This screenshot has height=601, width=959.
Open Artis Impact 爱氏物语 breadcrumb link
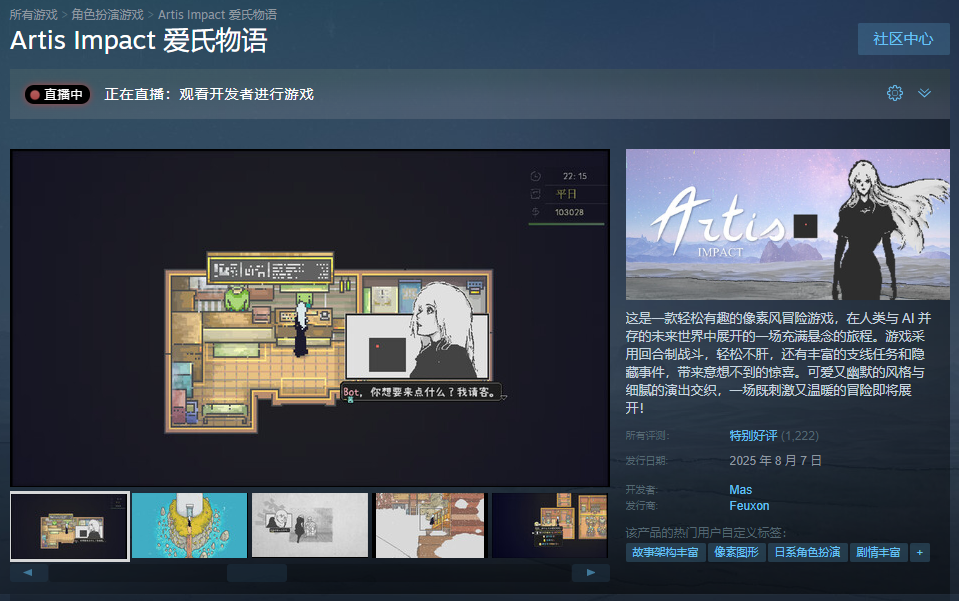pos(217,15)
